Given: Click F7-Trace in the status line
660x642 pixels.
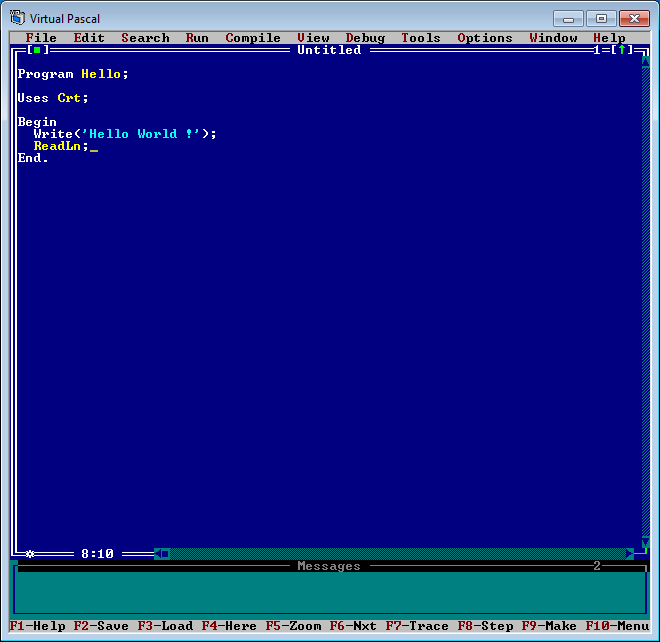Looking at the screenshot, I should click(x=417, y=626).
